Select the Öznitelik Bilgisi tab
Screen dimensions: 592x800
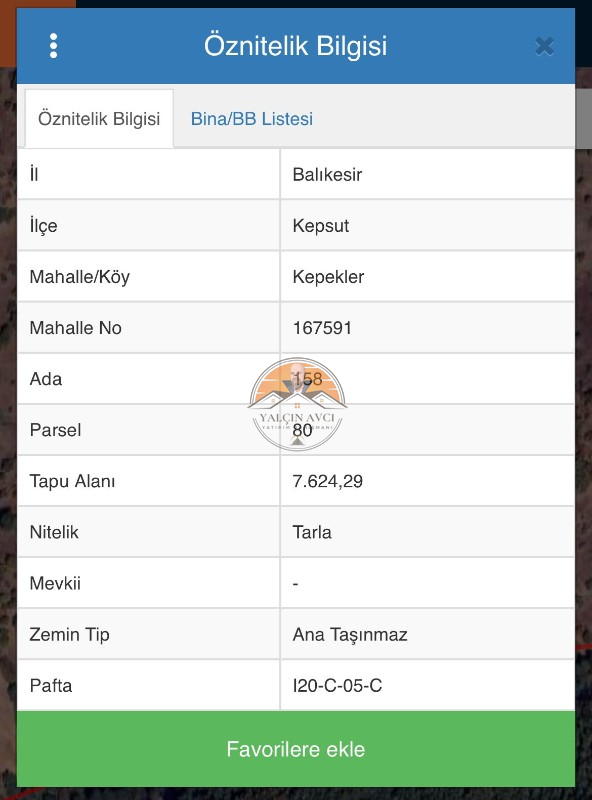[x=99, y=119]
